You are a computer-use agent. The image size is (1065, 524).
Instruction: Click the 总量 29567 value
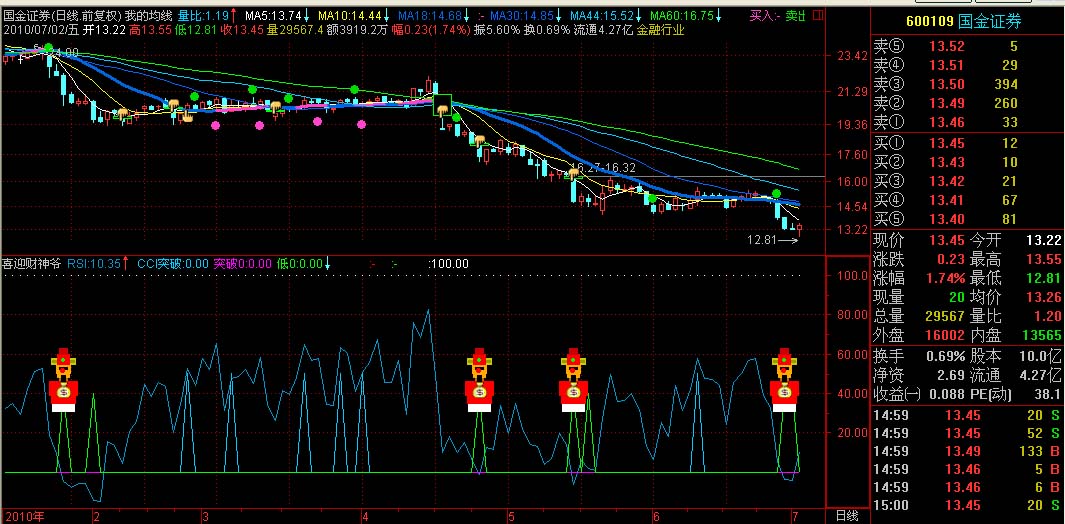tap(945, 316)
